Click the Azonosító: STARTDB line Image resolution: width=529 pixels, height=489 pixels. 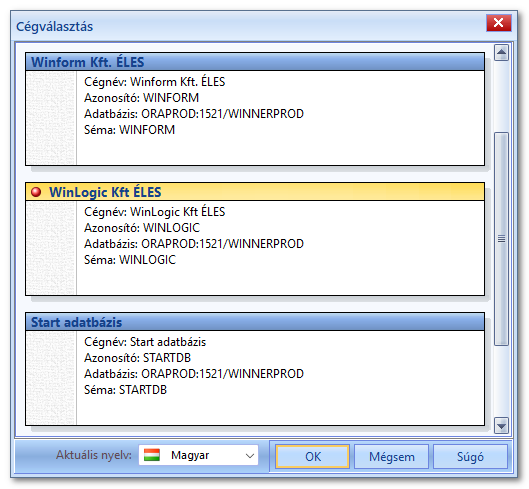pyautogui.click(x=137, y=358)
